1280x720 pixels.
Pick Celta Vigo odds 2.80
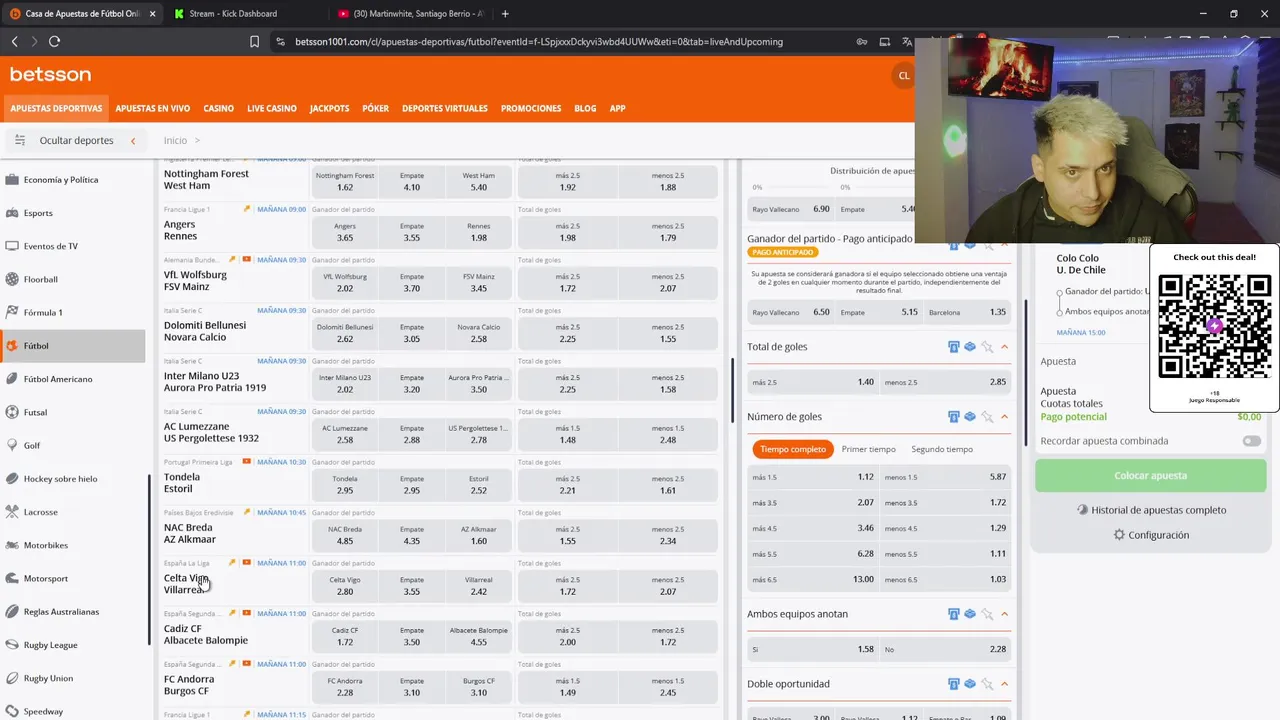tap(345, 586)
